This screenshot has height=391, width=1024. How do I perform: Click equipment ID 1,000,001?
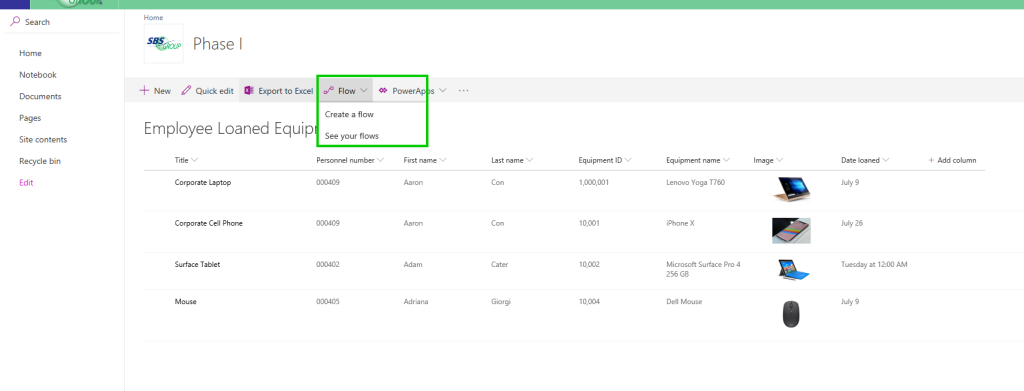pos(594,182)
